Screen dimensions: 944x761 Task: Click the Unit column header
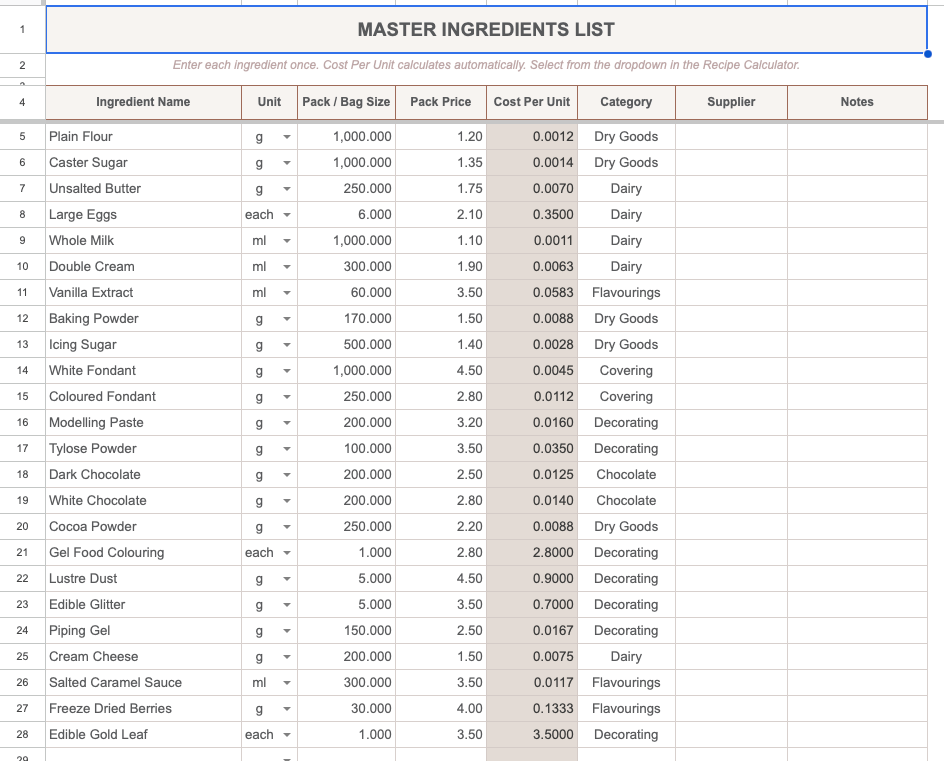click(x=269, y=102)
